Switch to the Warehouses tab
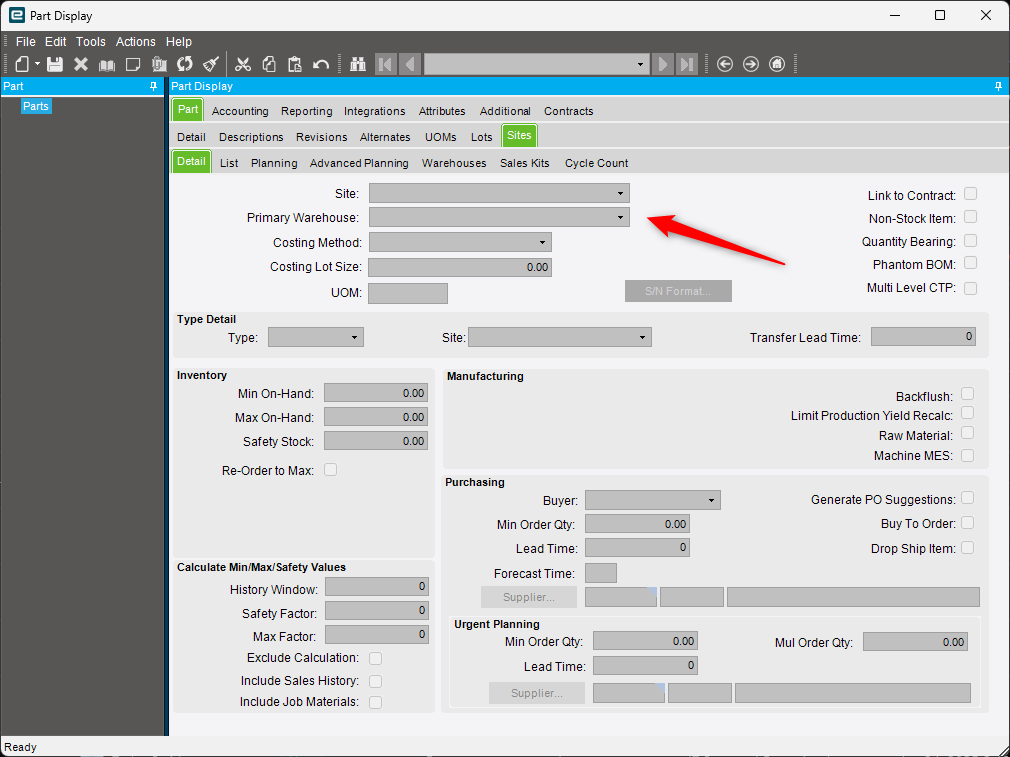 (x=454, y=163)
